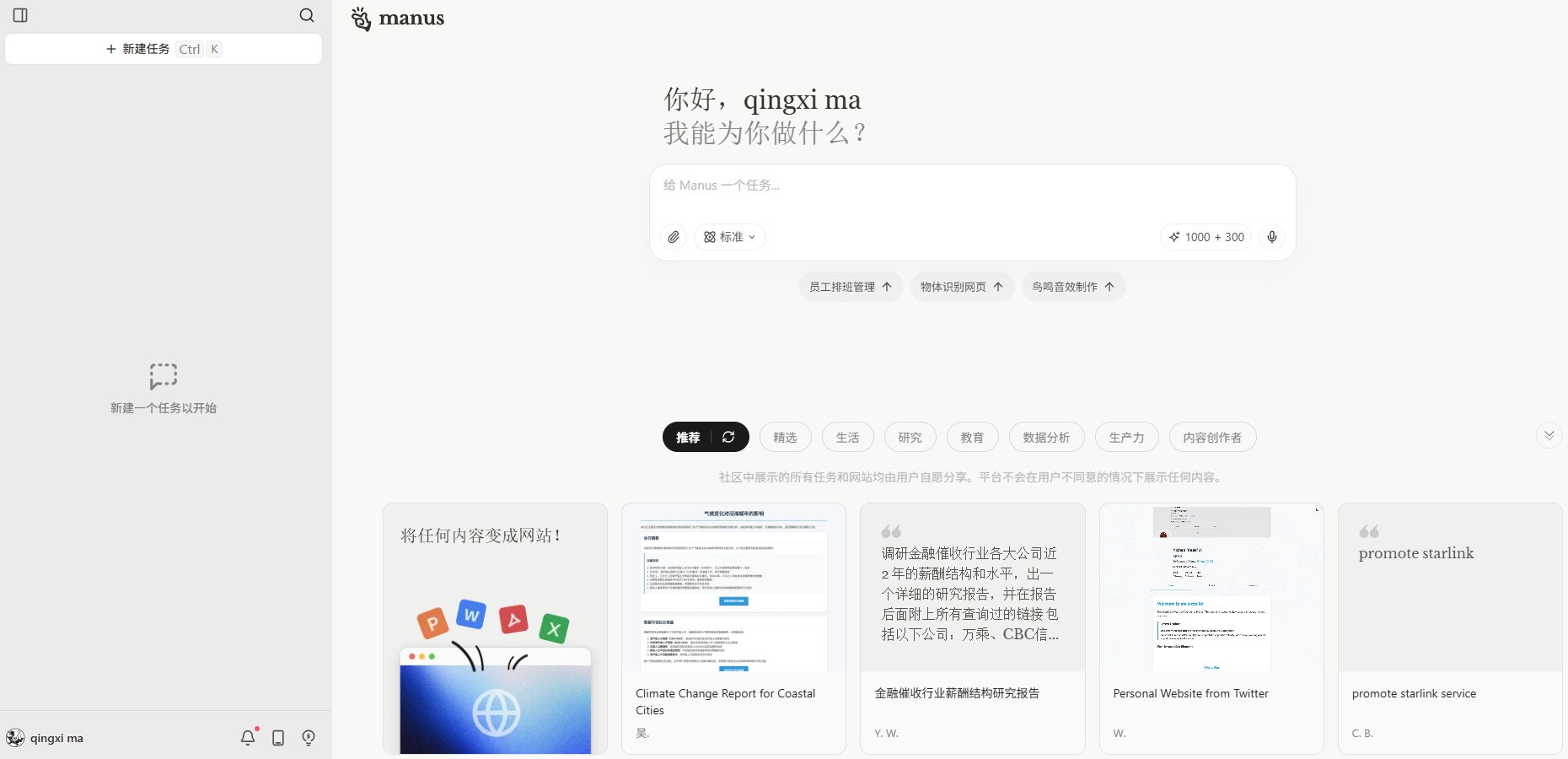Click the 新建一个任务以开始 placeholder text

click(x=164, y=408)
